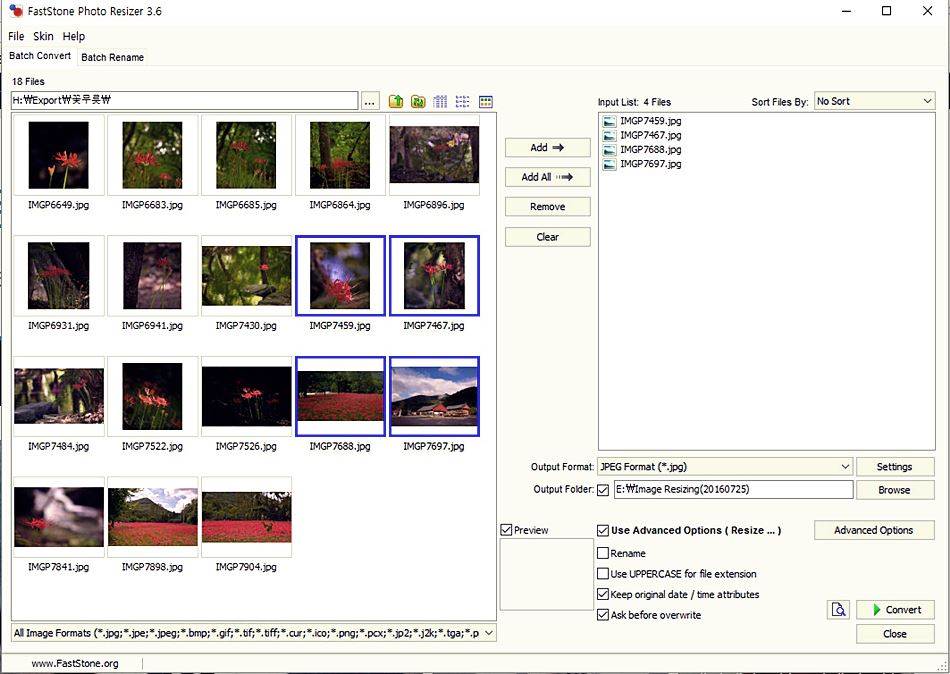Click the go up one folder icon
The image size is (950, 674).
click(x=396, y=102)
